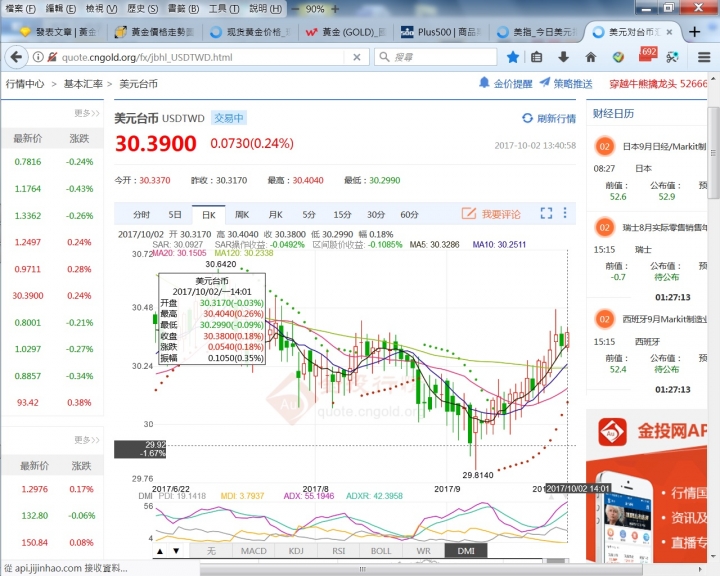Bookmark this page with the star icon
The image size is (720, 576).
pyautogui.click(x=513, y=57)
